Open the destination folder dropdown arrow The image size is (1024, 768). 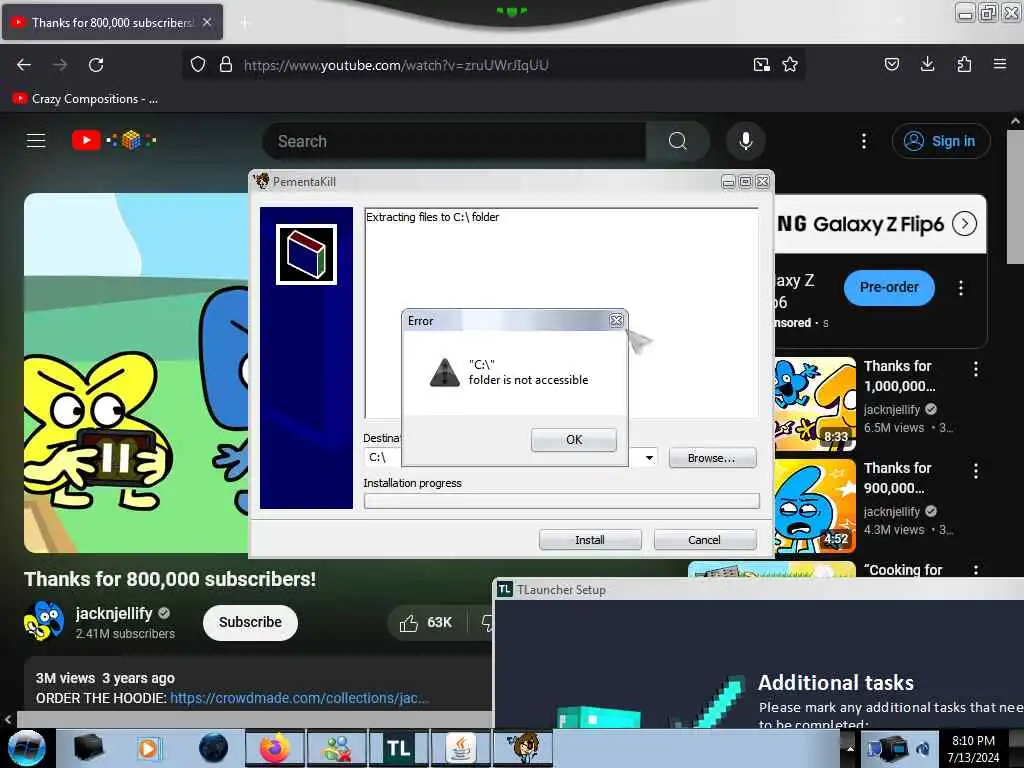[649, 458]
